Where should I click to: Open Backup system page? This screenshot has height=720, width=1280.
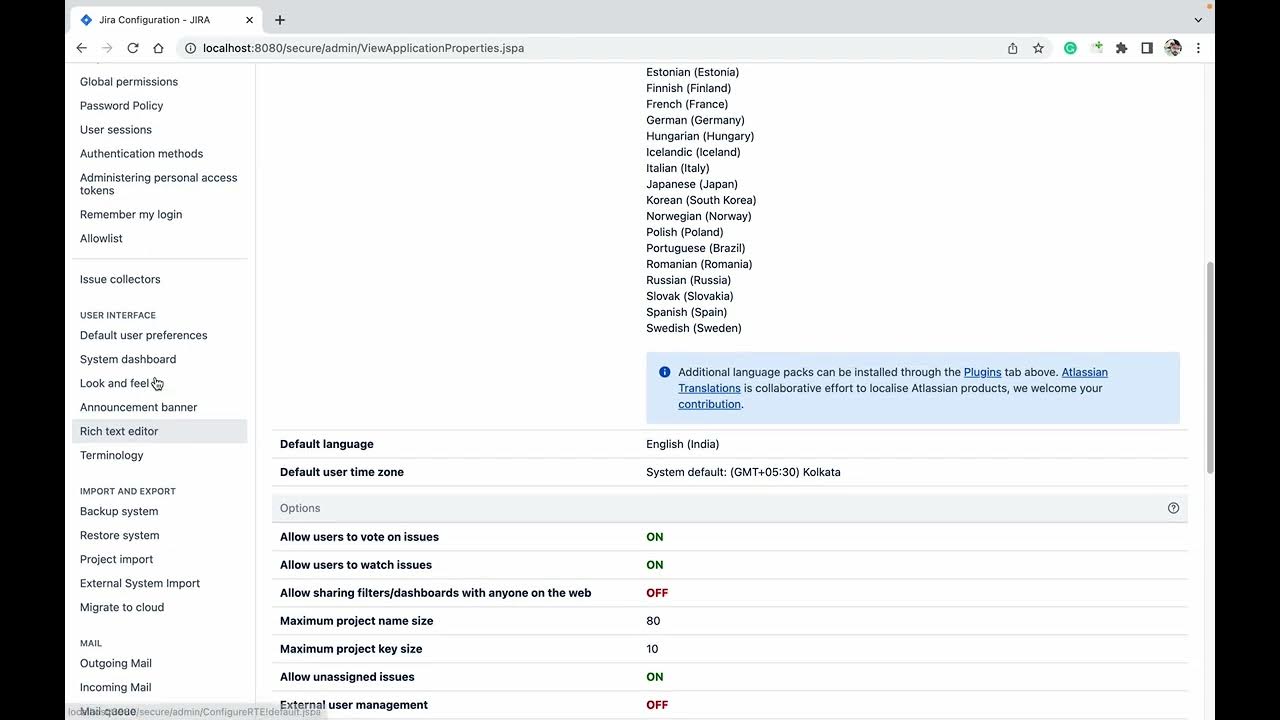119,512
